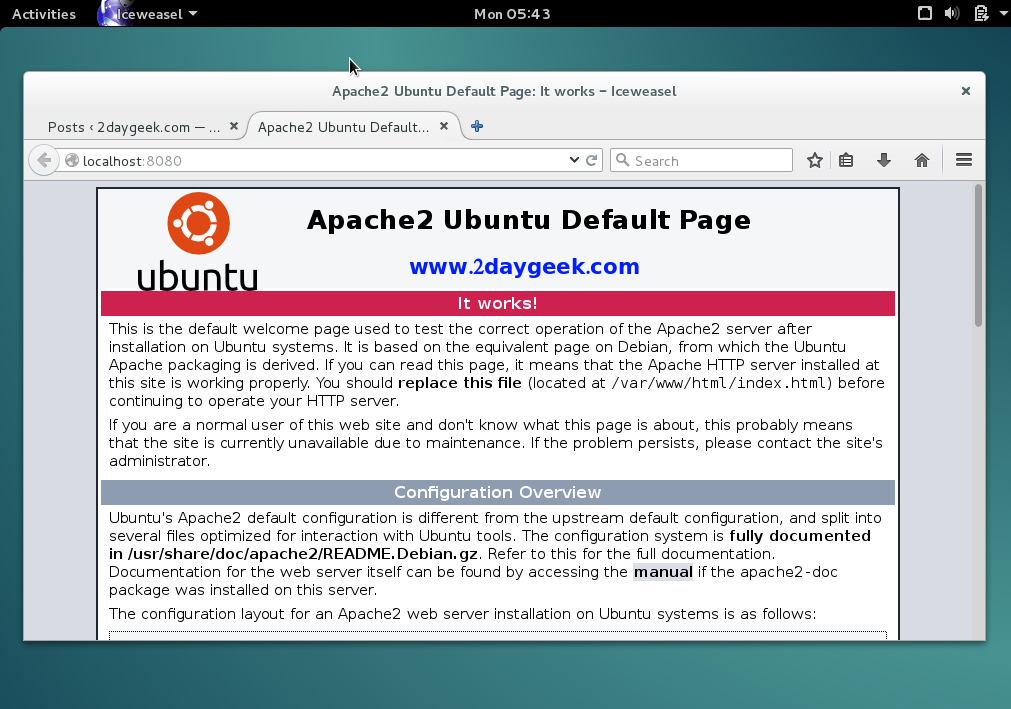Screen dimensions: 1011x709
Task: Follow the manual link
Action: tap(663, 572)
